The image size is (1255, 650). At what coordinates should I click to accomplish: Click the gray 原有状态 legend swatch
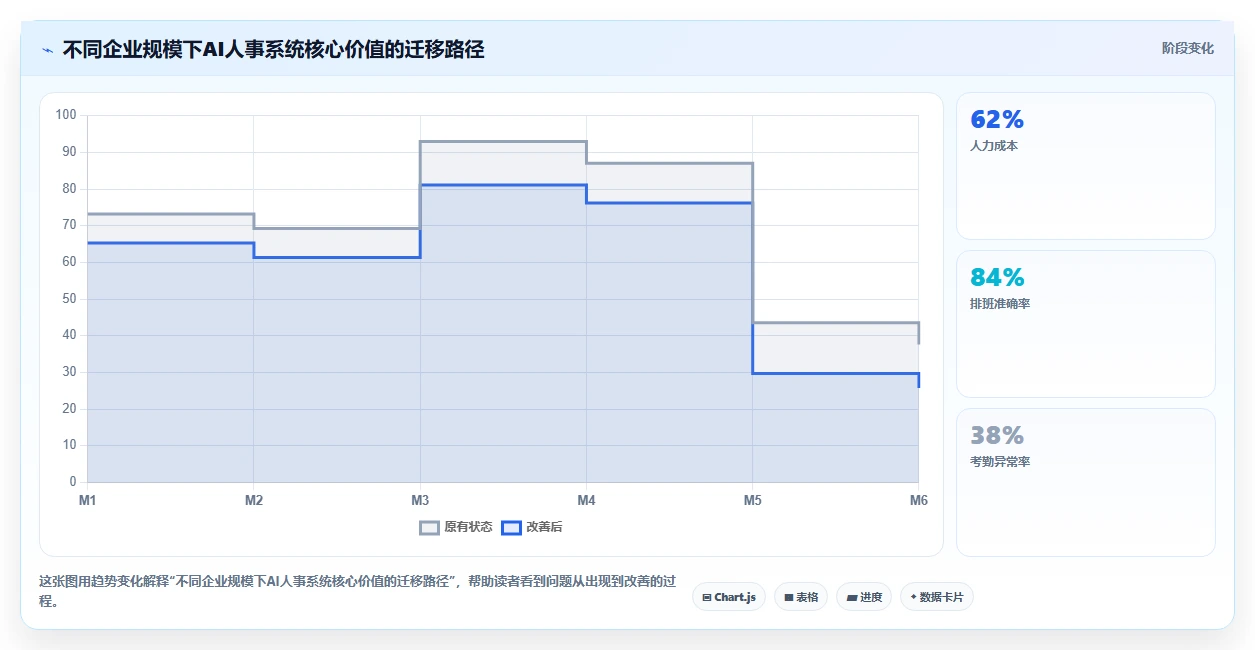pyautogui.click(x=429, y=527)
